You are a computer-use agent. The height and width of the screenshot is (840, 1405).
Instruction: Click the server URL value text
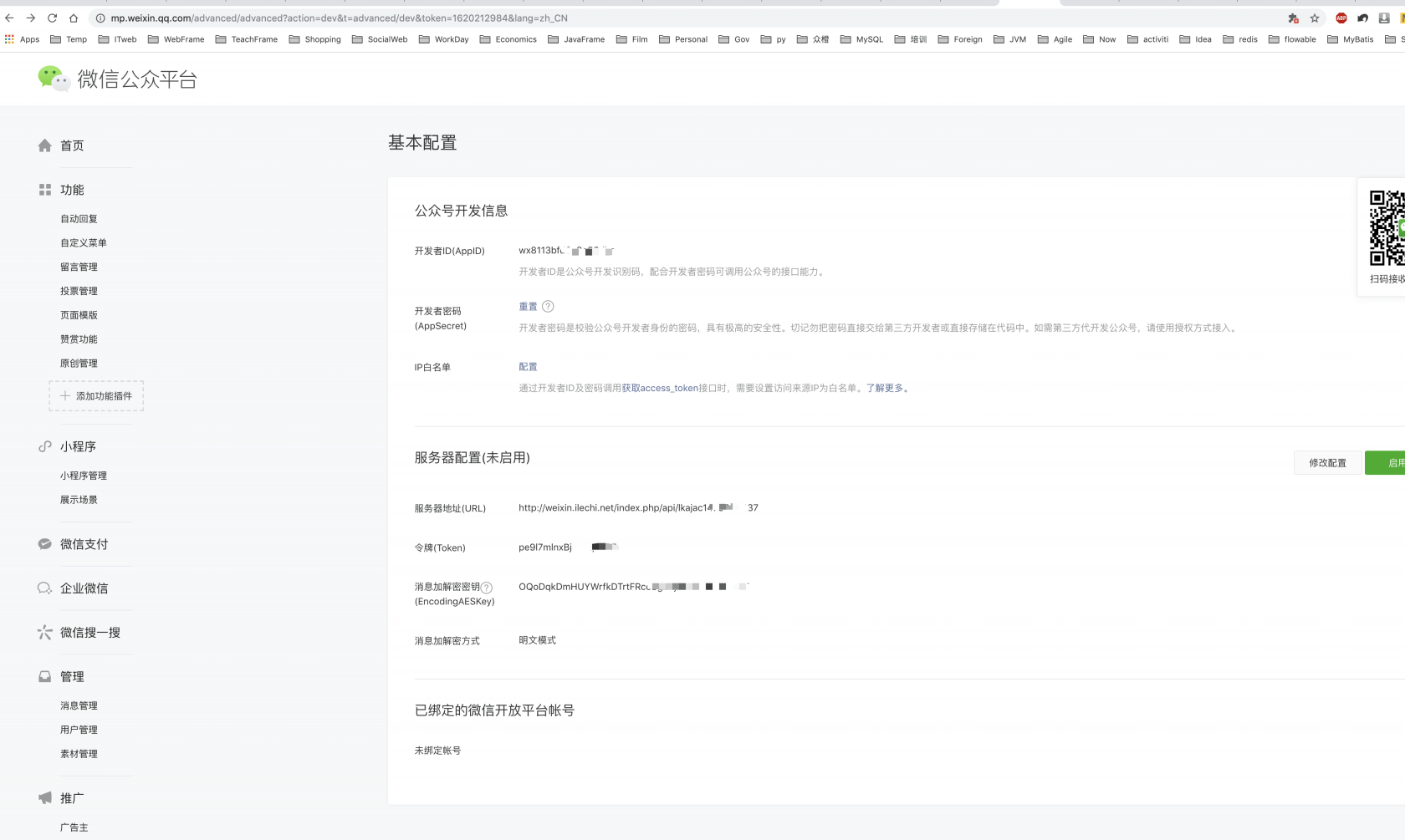pos(638,508)
